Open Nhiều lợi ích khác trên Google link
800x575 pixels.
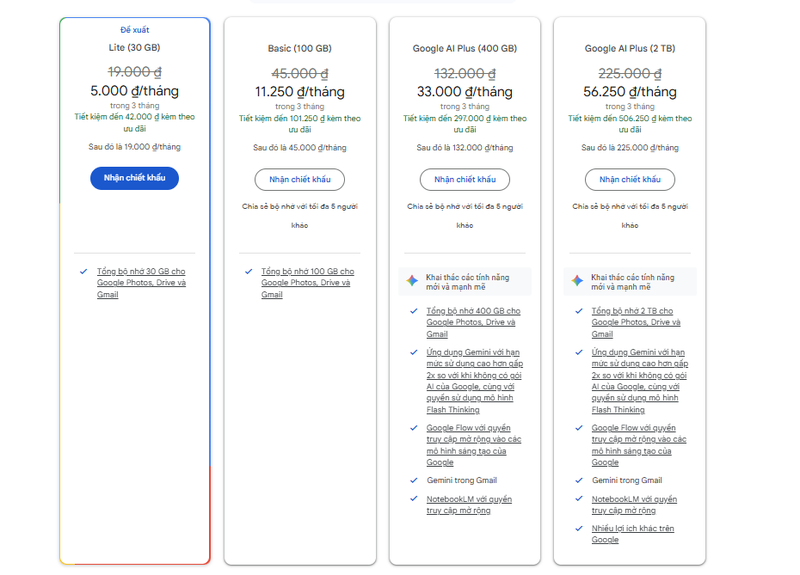[633, 534]
